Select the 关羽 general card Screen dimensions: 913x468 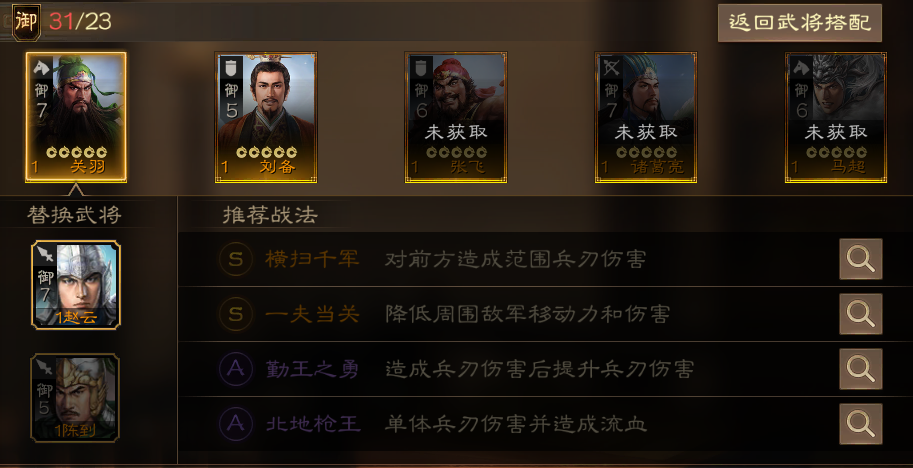(76, 117)
